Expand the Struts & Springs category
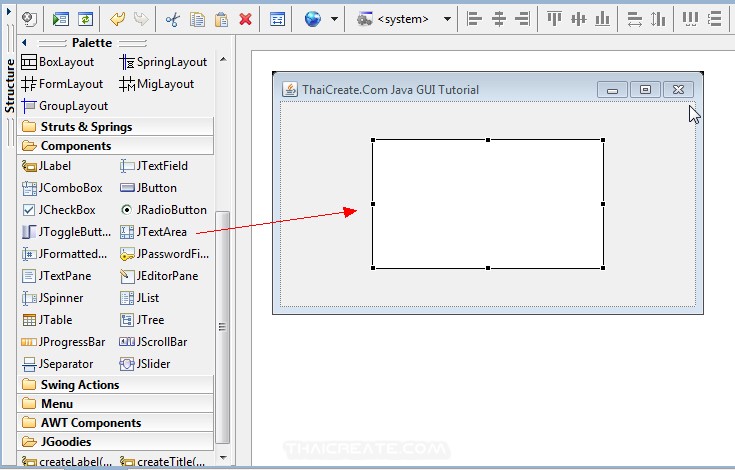 [x=115, y=127]
